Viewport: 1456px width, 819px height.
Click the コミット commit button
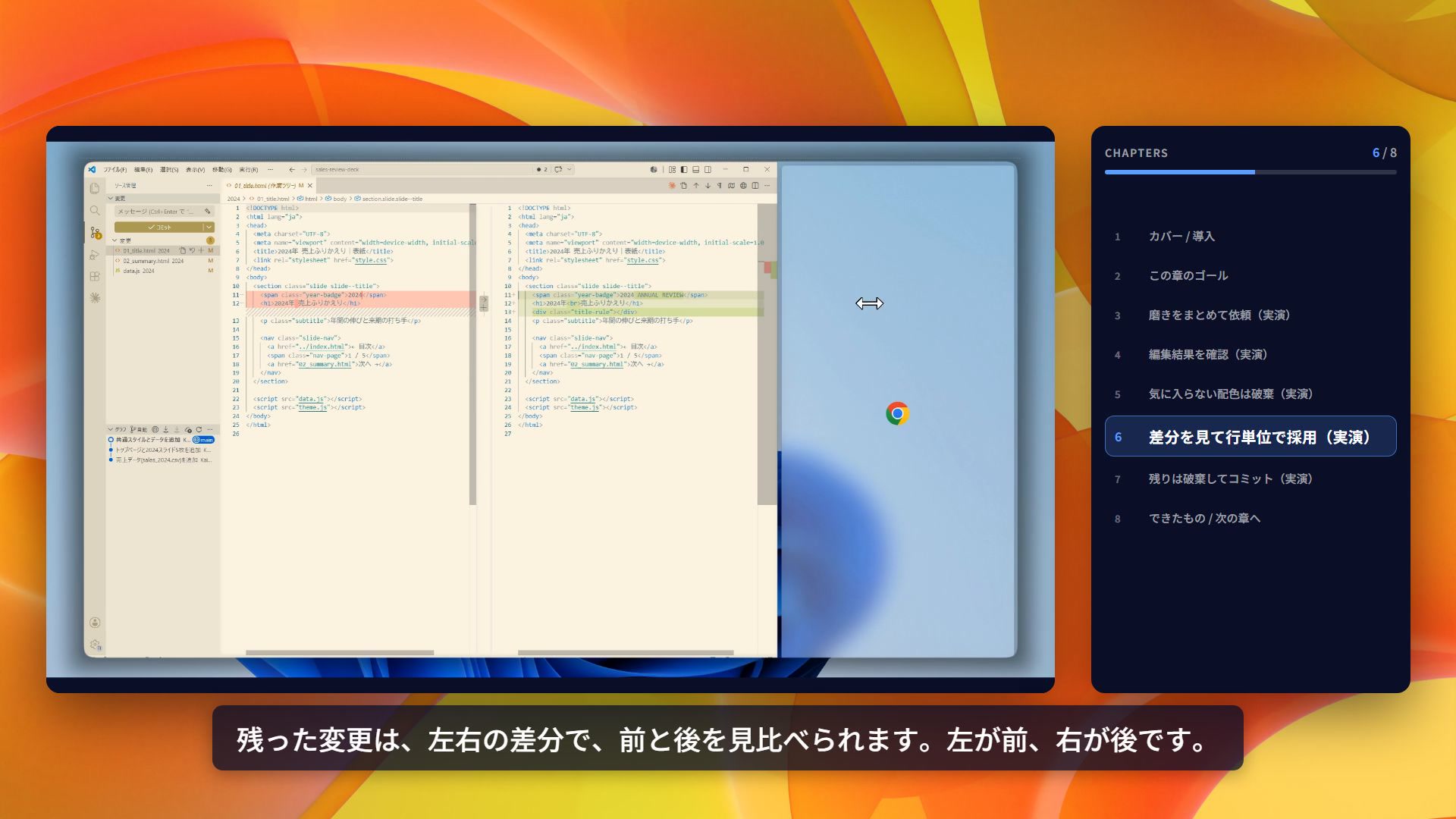[x=158, y=227]
